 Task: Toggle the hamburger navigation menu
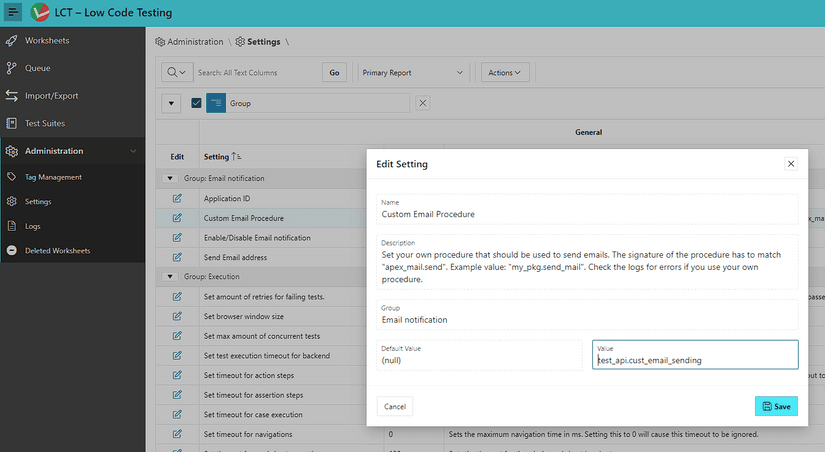13,12
